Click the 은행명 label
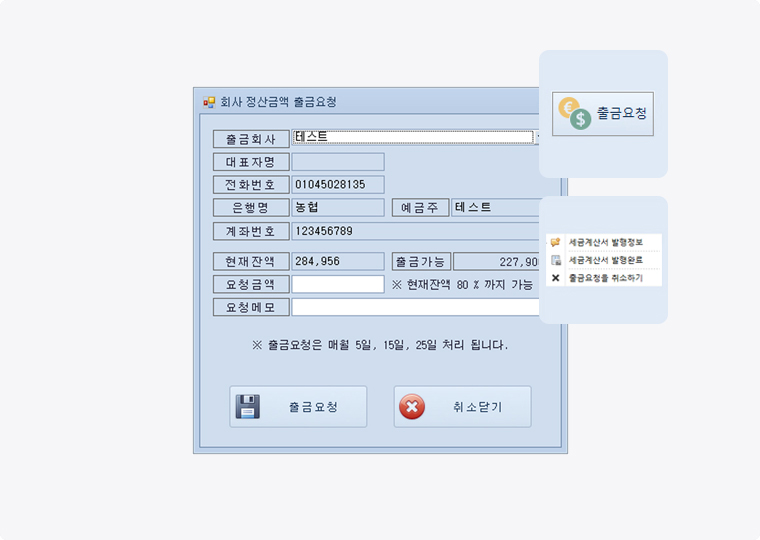Viewport: 760px width, 540px height. pyautogui.click(x=250, y=208)
